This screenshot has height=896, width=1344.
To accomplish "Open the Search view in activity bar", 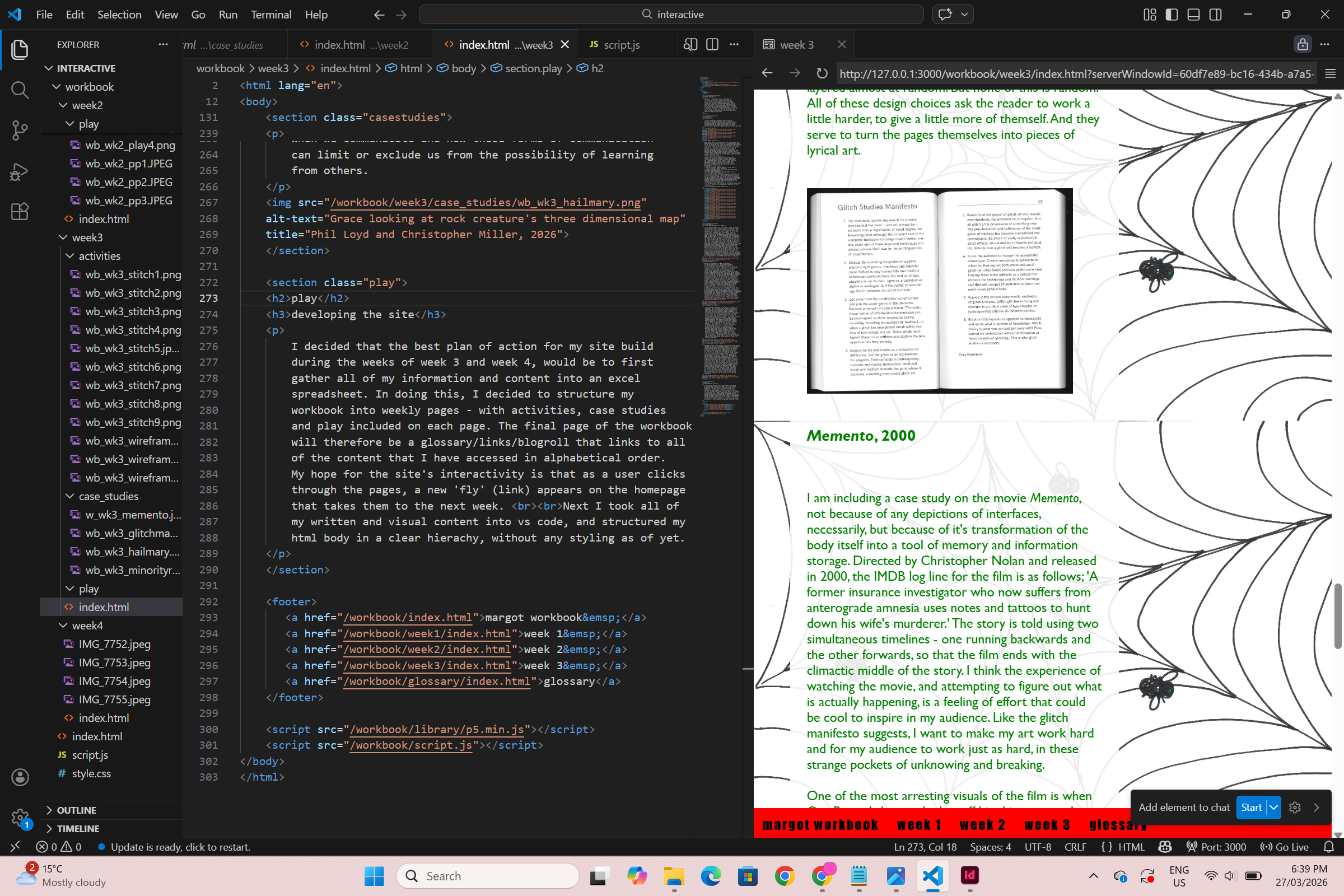I will pos(20,90).
